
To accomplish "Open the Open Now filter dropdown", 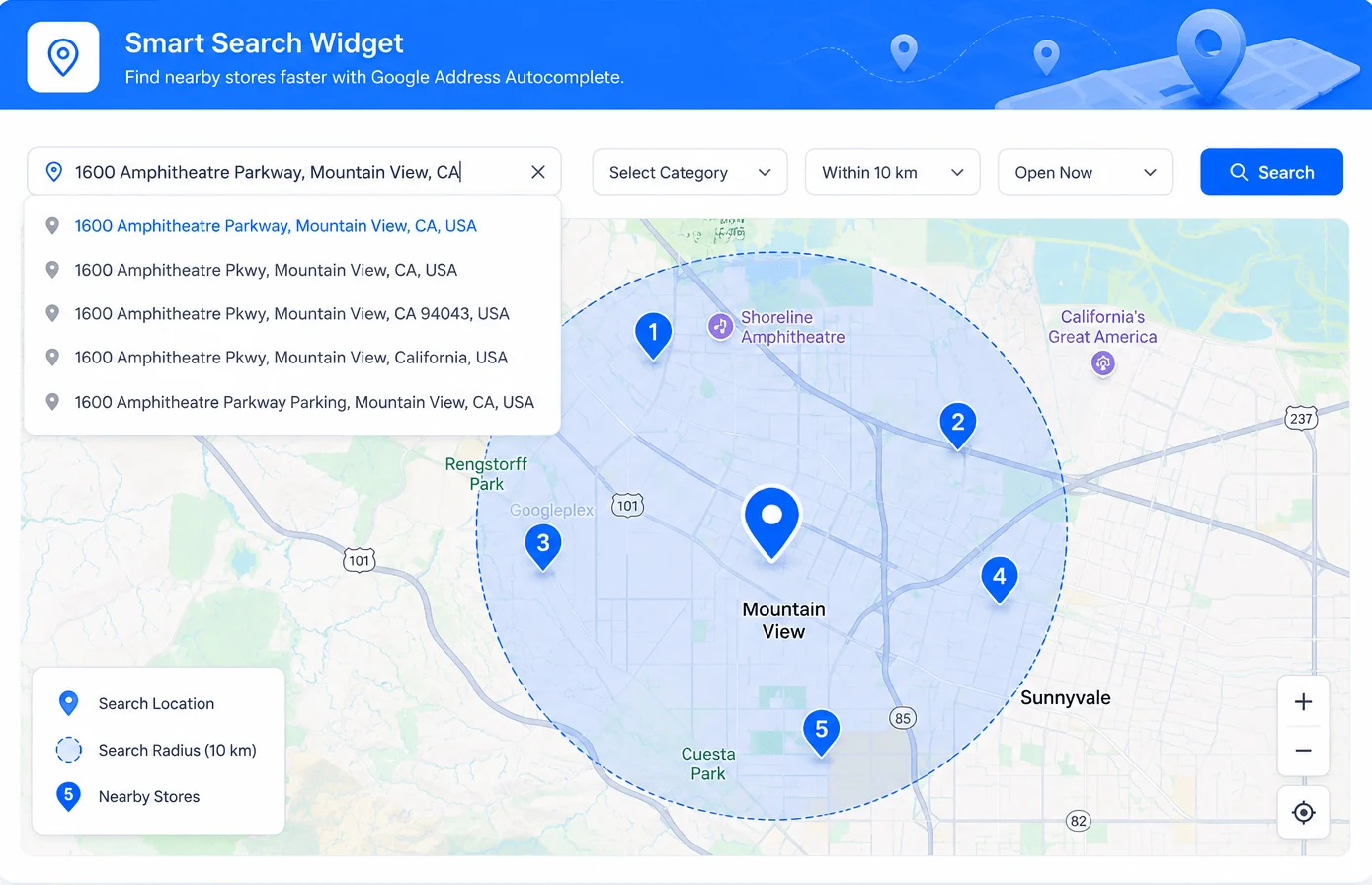I will tap(1086, 172).
